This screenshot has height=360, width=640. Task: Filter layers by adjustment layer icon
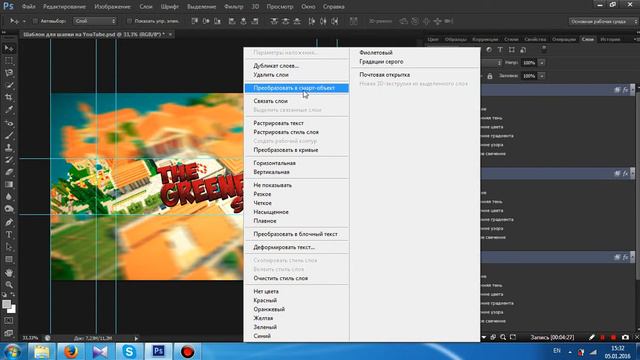tap(489, 50)
